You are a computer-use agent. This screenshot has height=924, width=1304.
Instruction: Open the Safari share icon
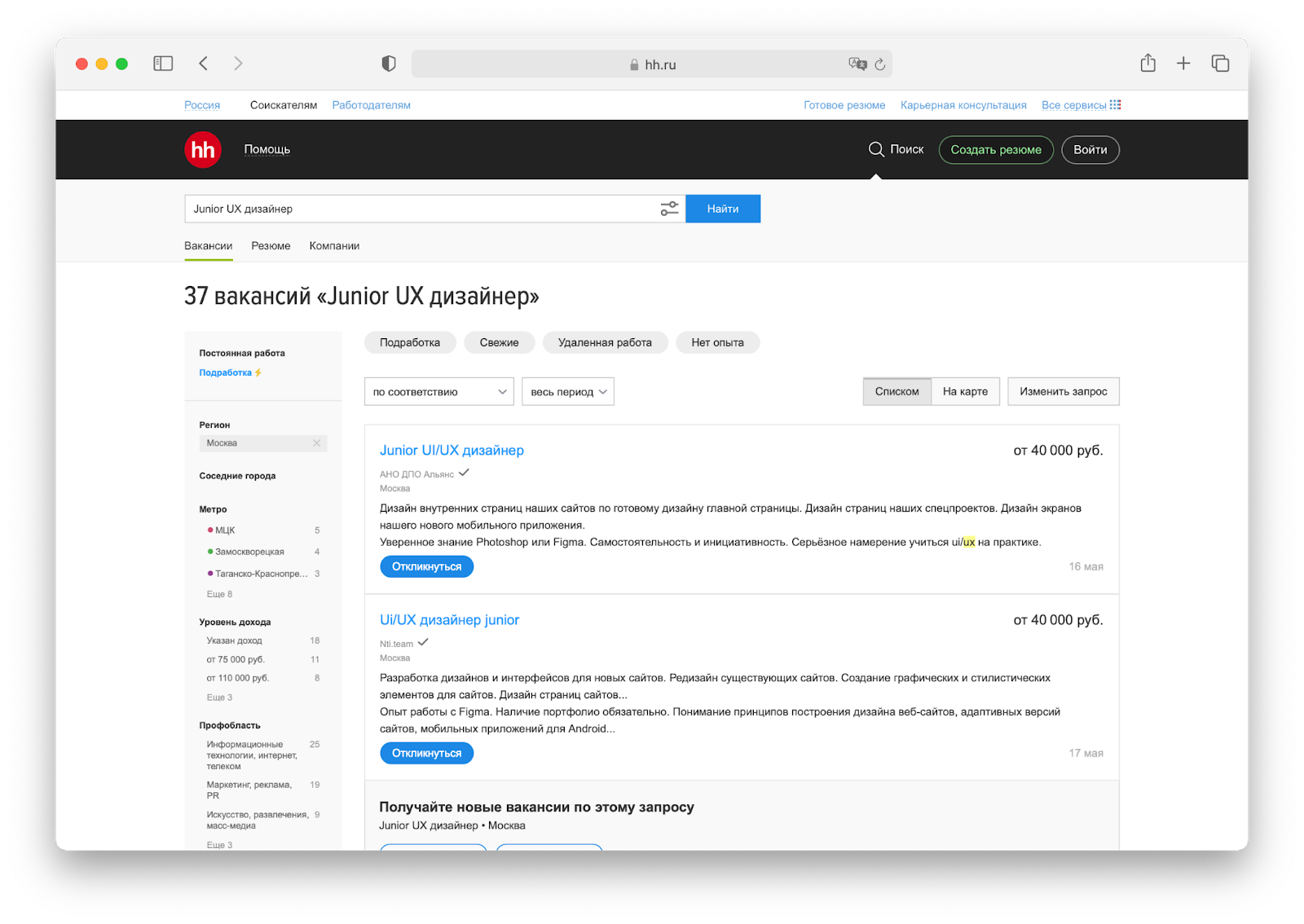click(1148, 63)
